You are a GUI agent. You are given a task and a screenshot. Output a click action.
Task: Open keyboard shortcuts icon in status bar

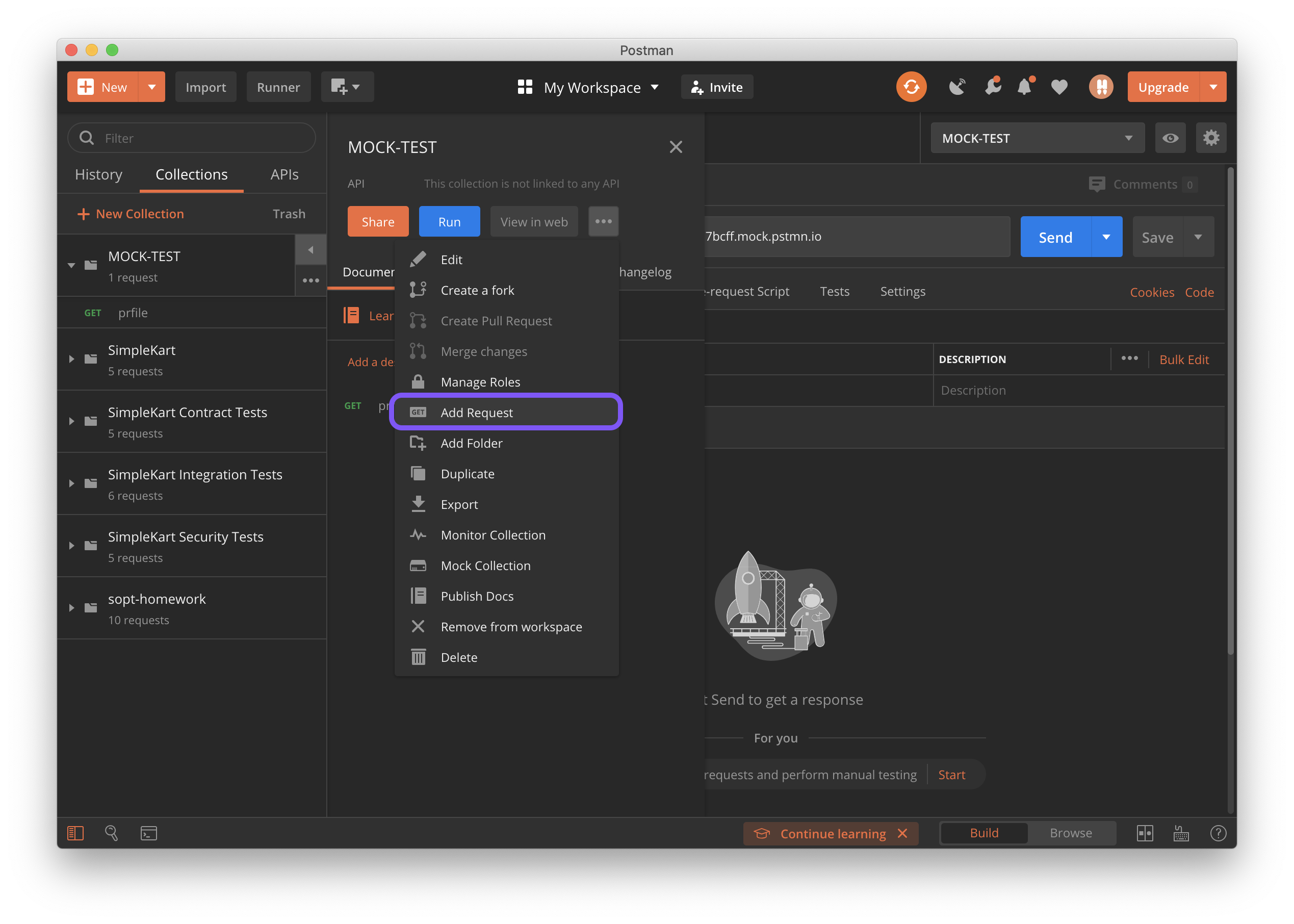tap(1181, 833)
